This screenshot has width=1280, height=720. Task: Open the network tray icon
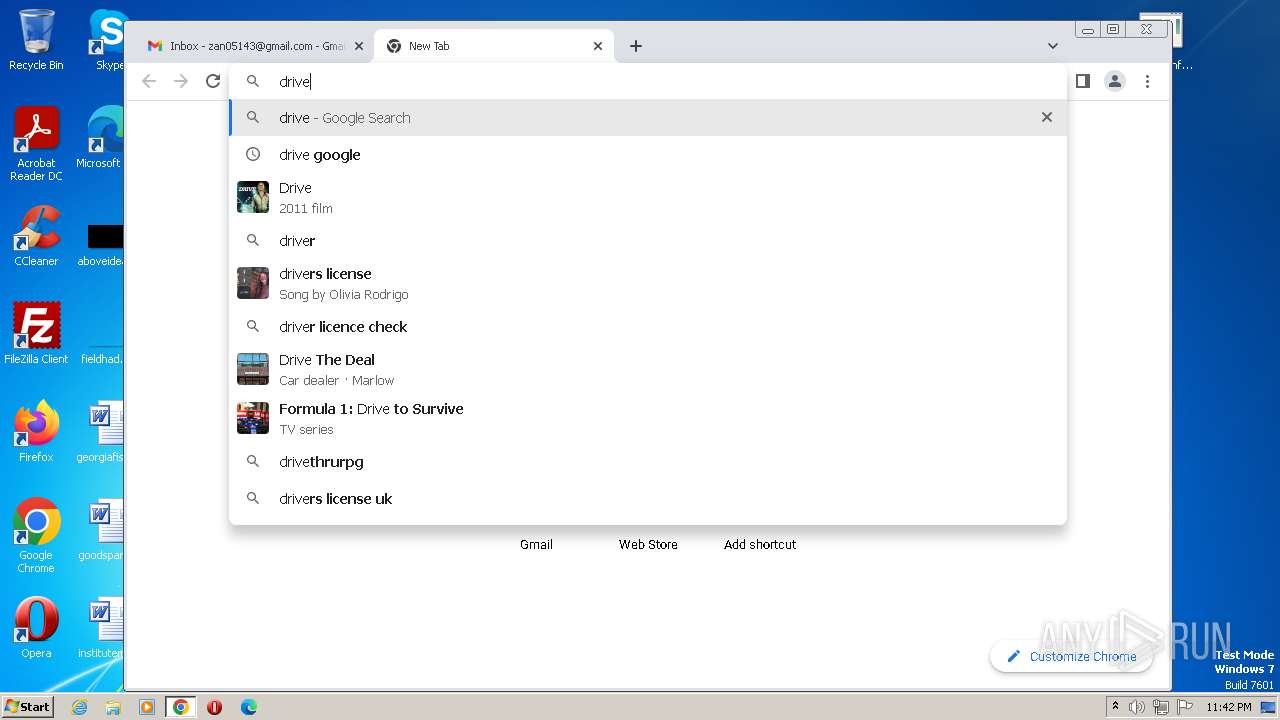pyautogui.click(x=1161, y=707)
